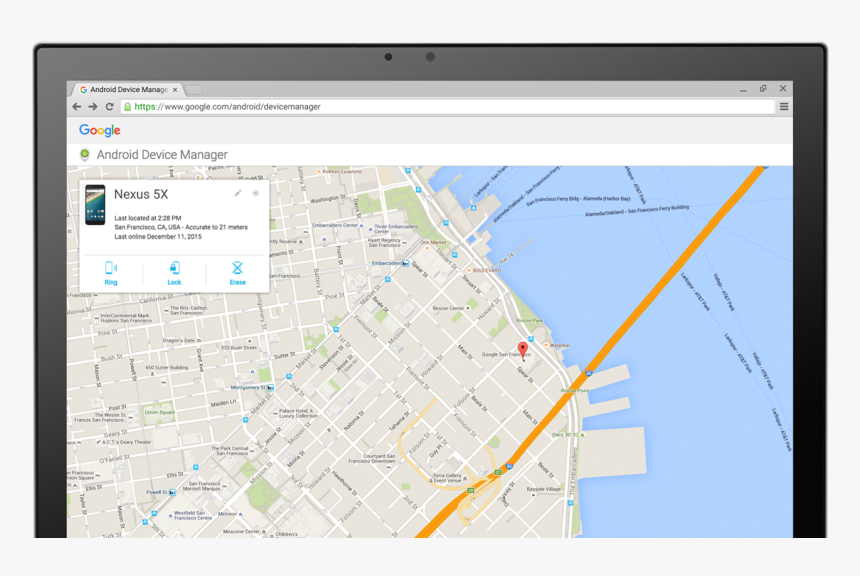Close the browser window

click(x=783, y=88)
